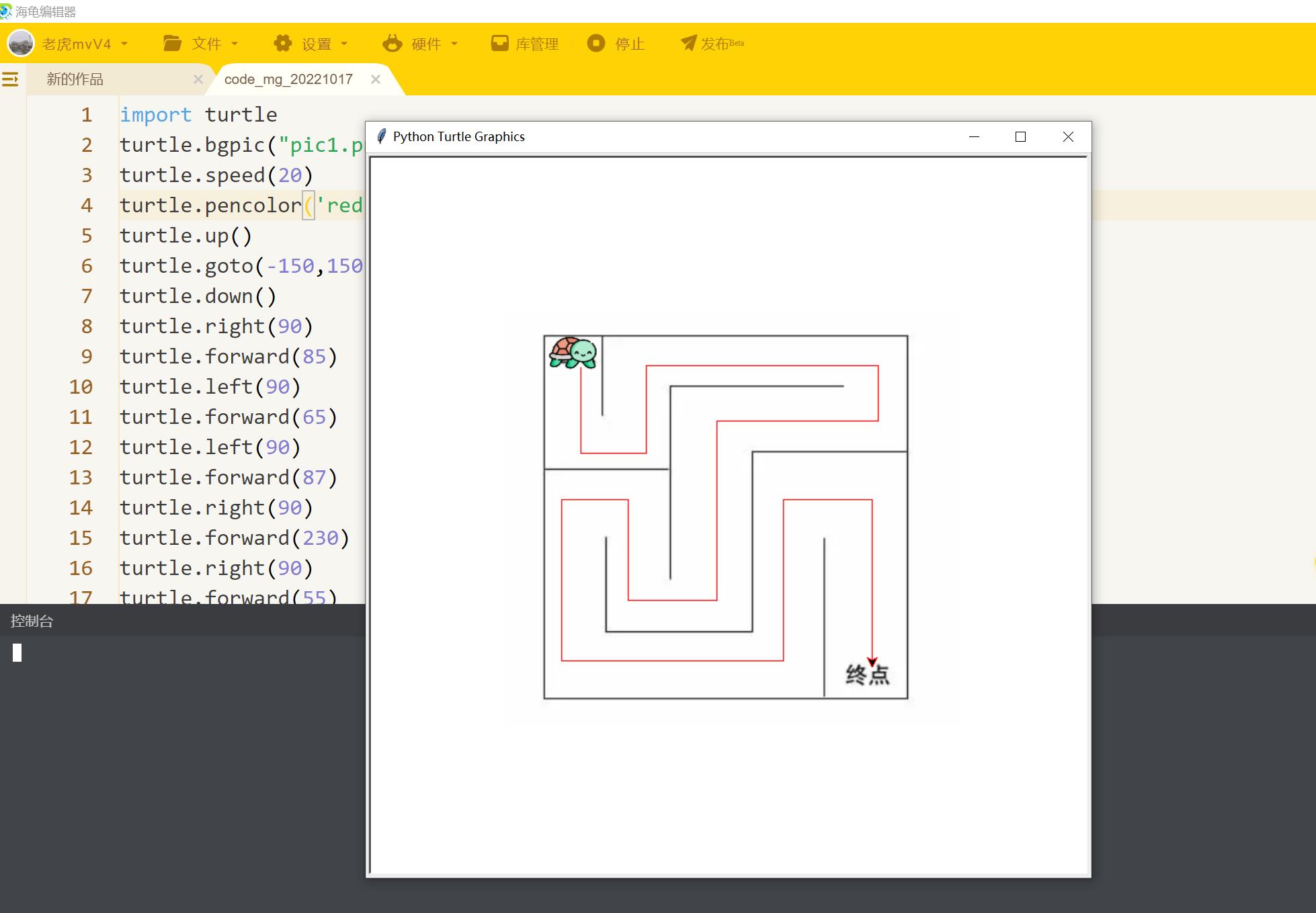Click the 设置 gear icon
1316x913 pixels.
[x=283, y=44]
